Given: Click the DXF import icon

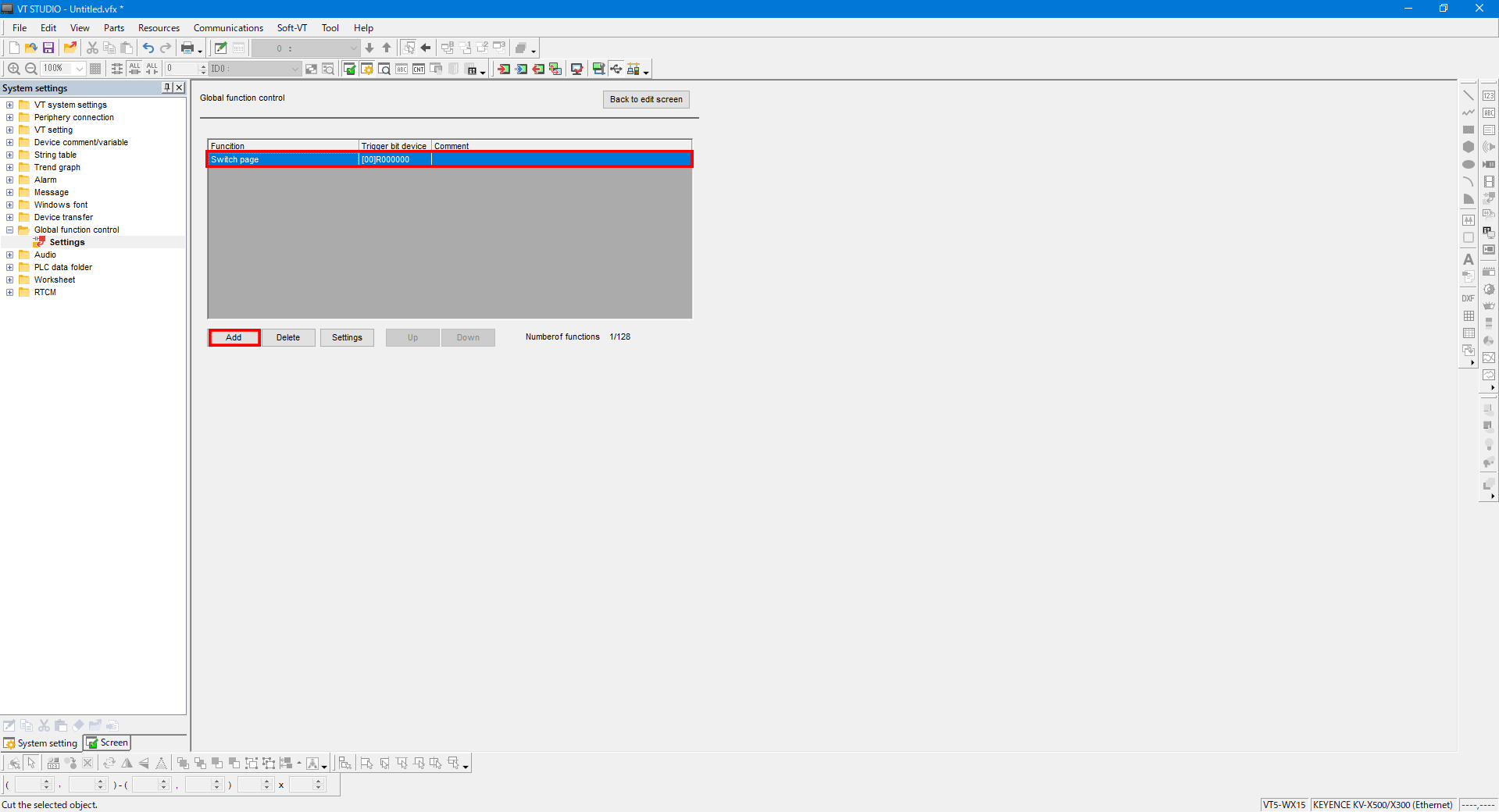Looking at the screenshot, I should (1469, 298).
